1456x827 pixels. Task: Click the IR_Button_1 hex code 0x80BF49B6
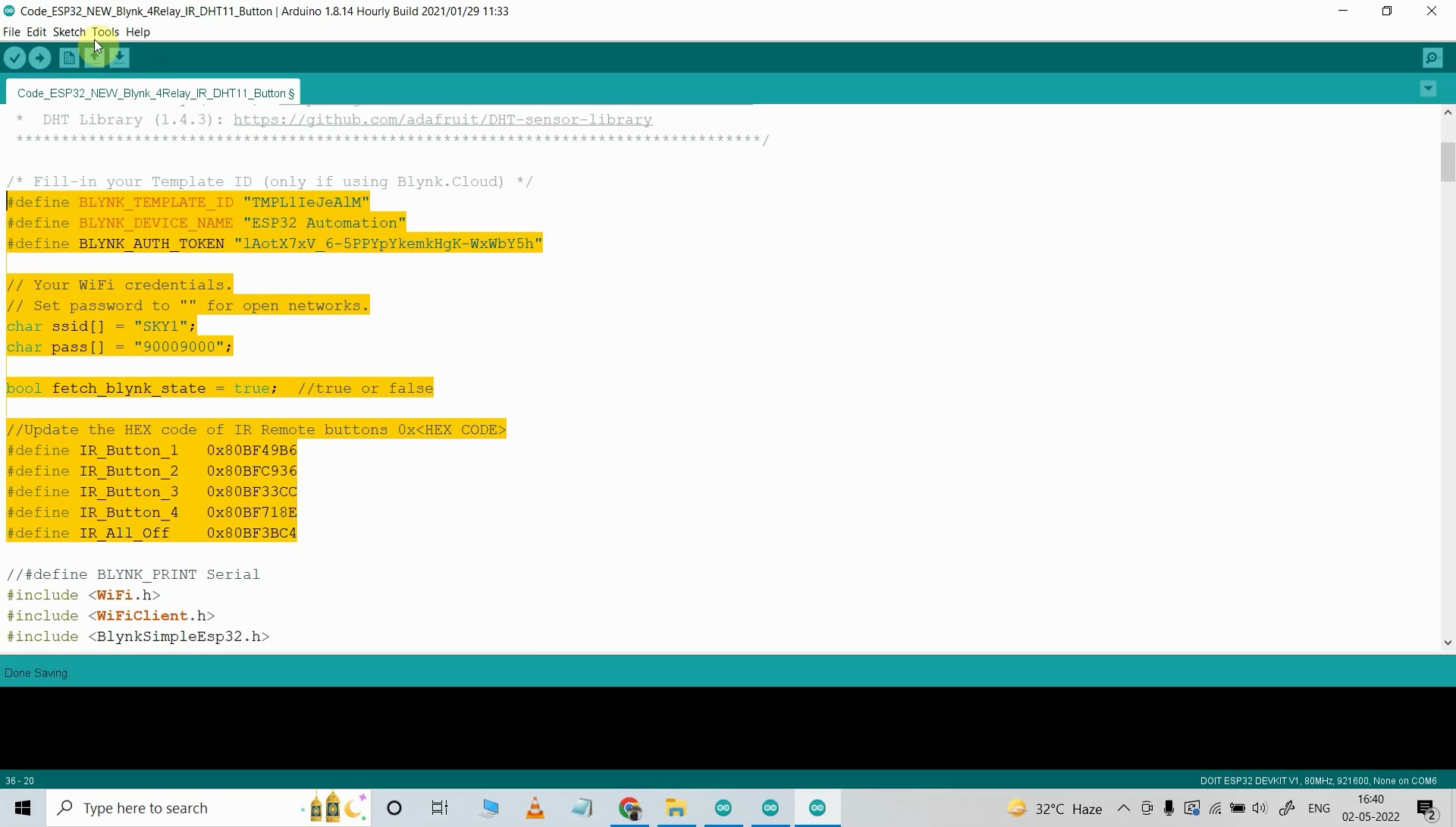point(252,451)
